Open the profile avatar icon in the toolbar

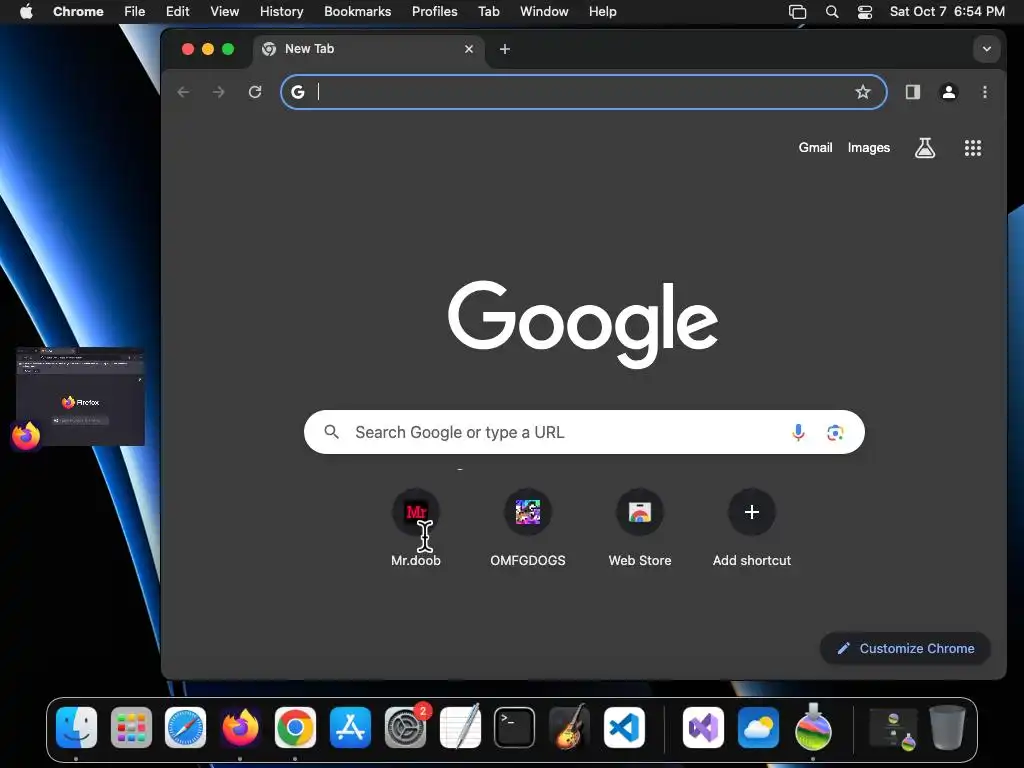[x=949, y=92]
